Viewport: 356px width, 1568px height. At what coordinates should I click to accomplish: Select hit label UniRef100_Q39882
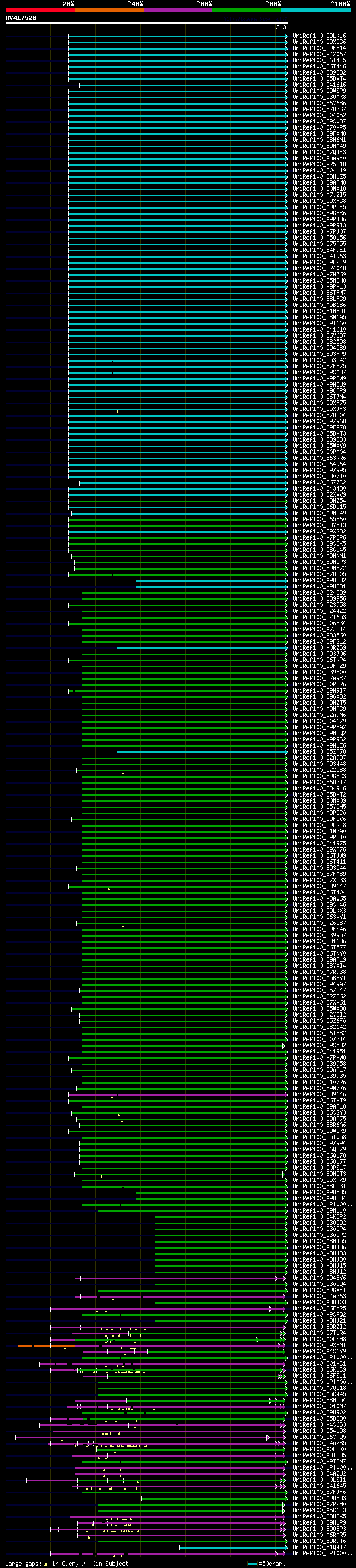click(x=319, y=72)
